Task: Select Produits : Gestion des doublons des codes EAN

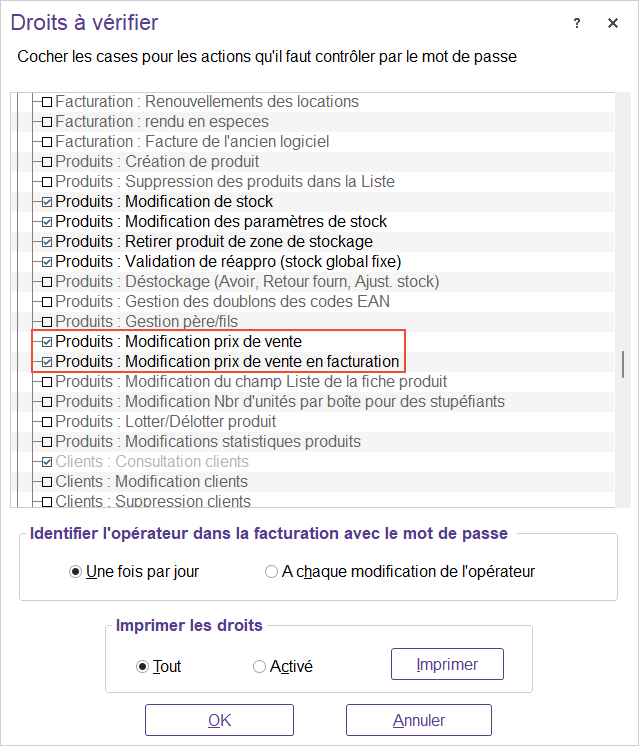Action: coord(222,302)
